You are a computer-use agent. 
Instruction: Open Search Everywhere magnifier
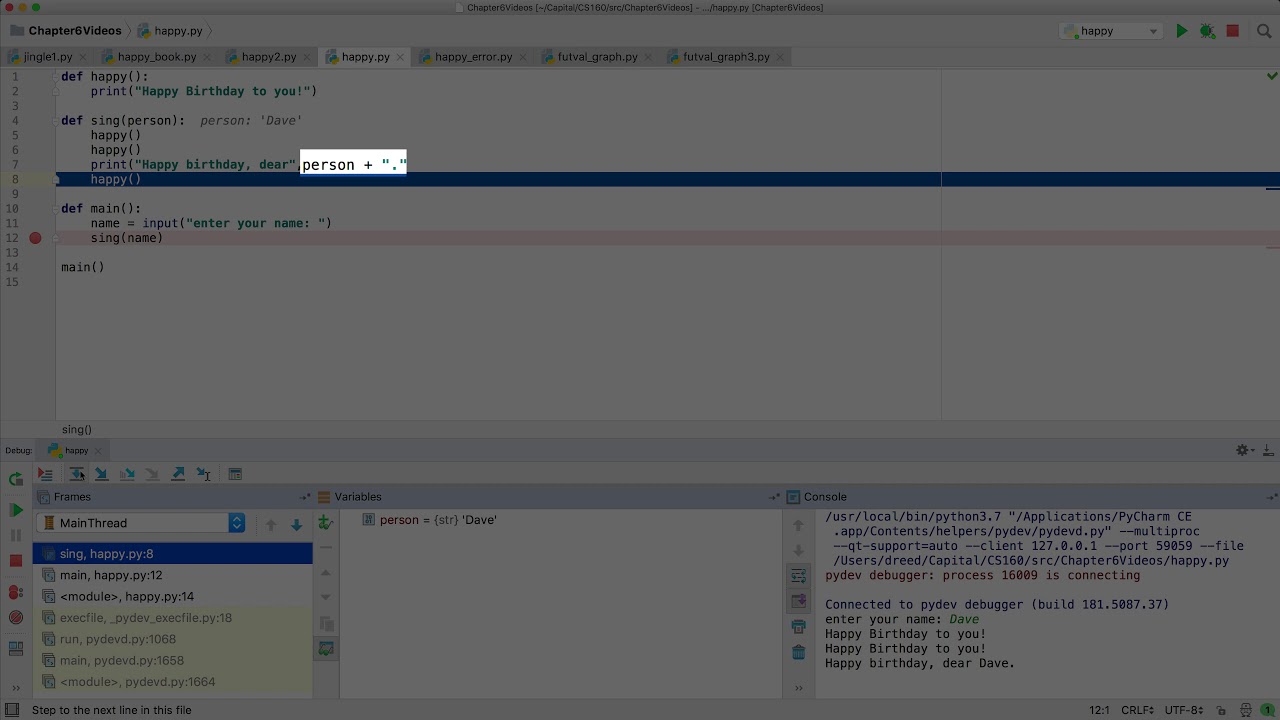(x=1264, y=31)
